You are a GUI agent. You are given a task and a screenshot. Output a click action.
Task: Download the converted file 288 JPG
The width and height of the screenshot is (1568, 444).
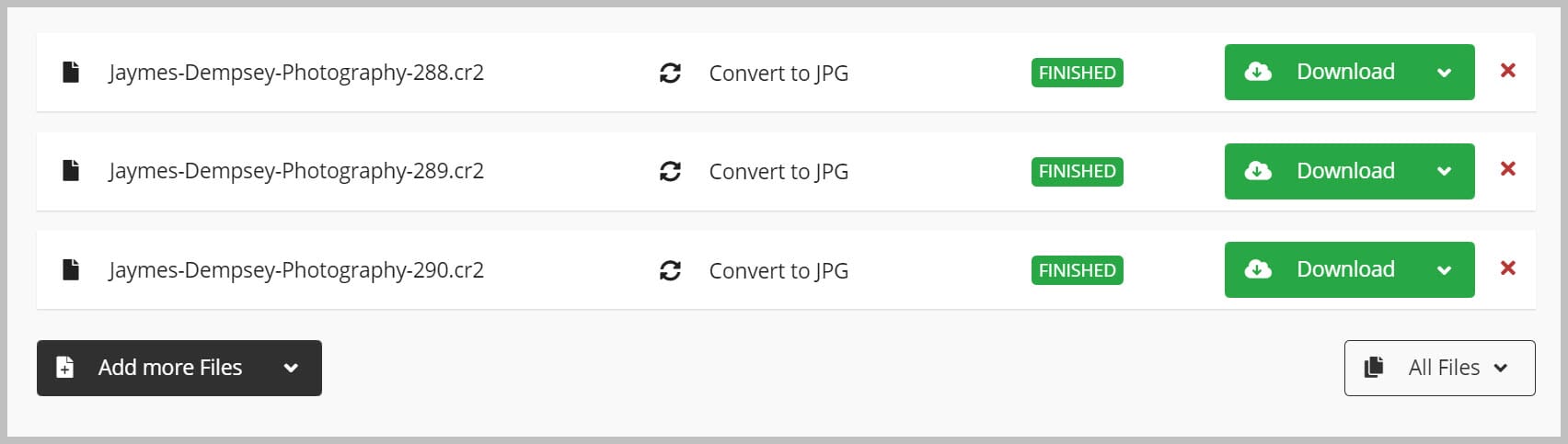tap(1322, 72)
